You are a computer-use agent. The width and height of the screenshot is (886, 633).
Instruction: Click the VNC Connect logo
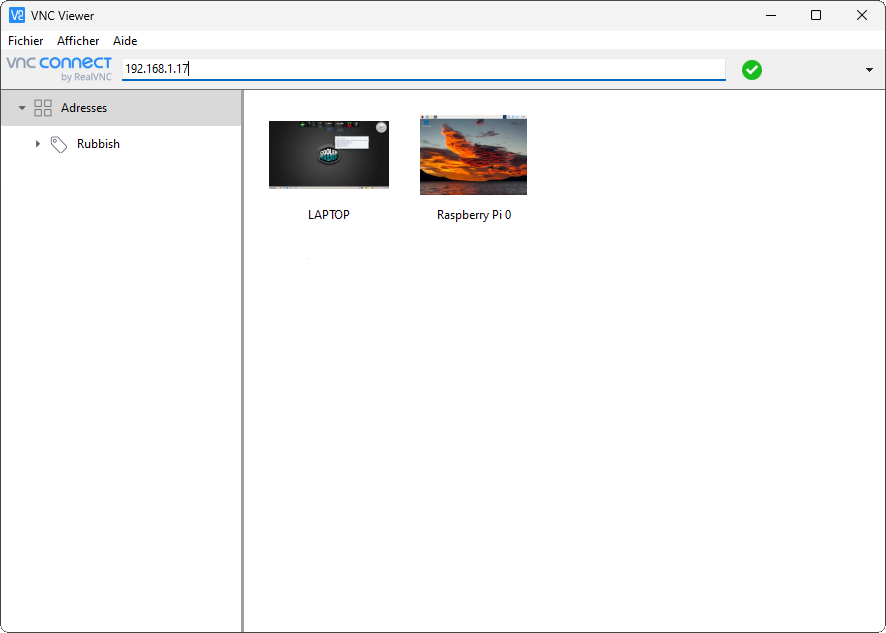tap(58, 68)
